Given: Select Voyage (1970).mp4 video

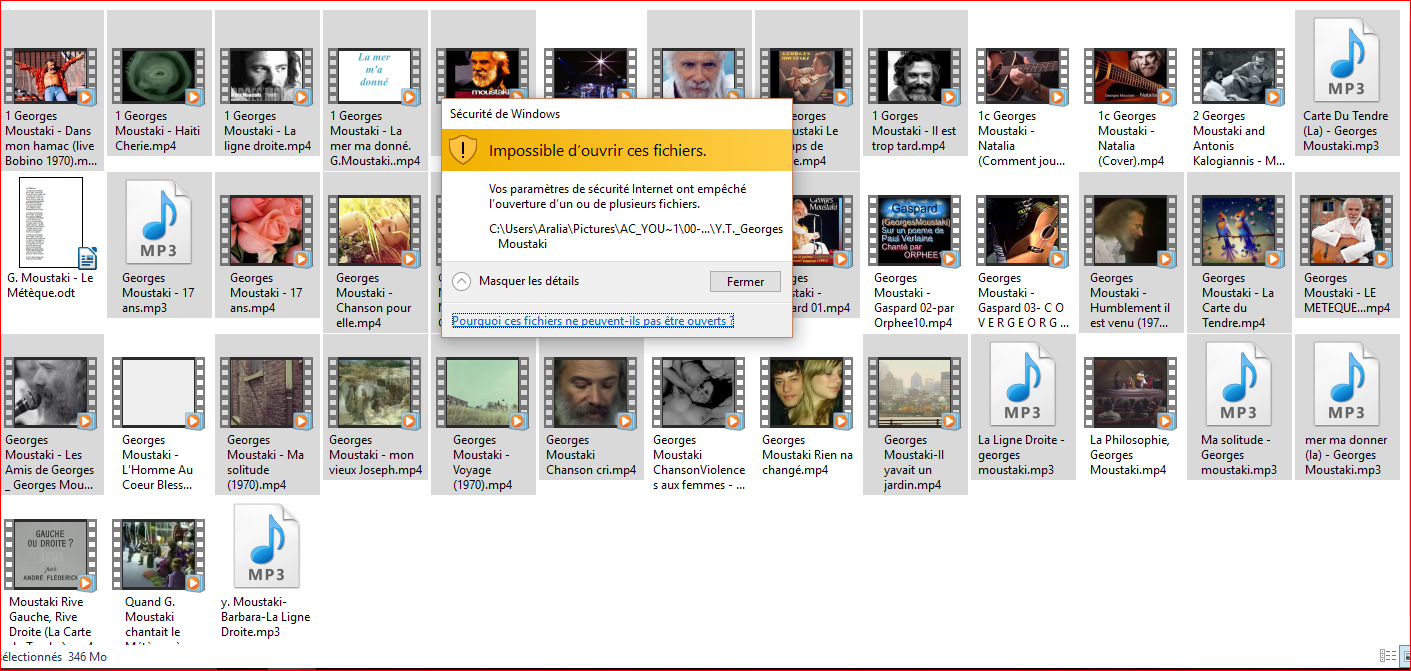Looking at the screenshot, I should point(482,393).
